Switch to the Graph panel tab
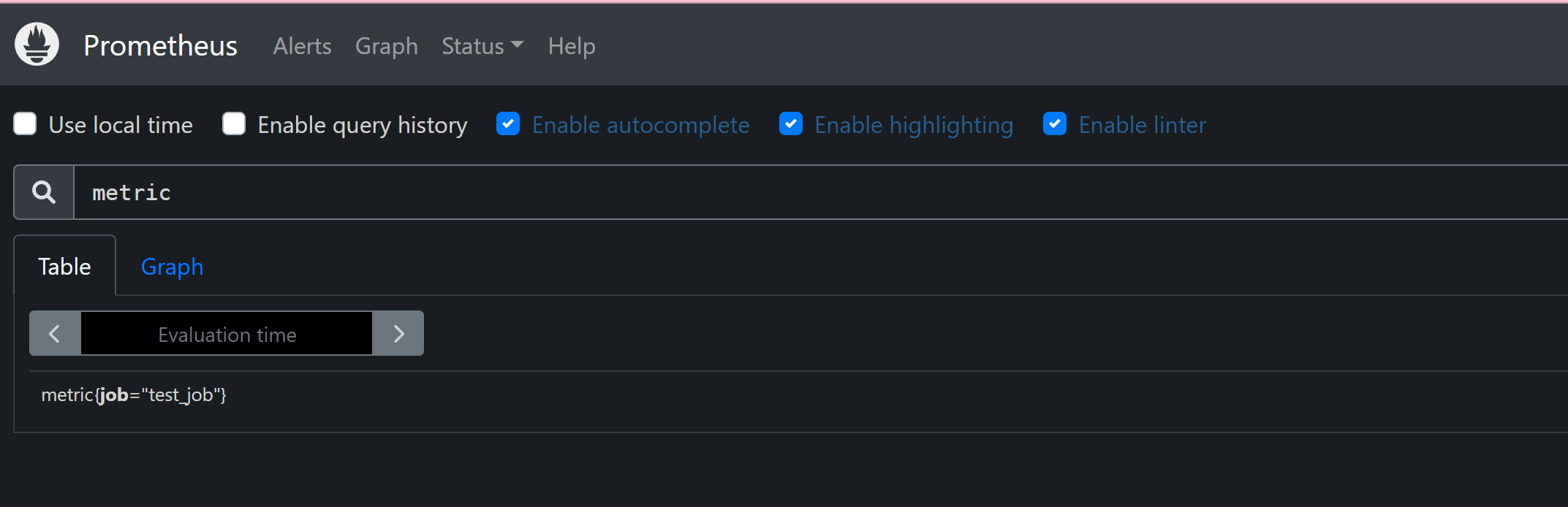Image resolution: width=1568 pixels, height=507 pixels. [172, 267]
